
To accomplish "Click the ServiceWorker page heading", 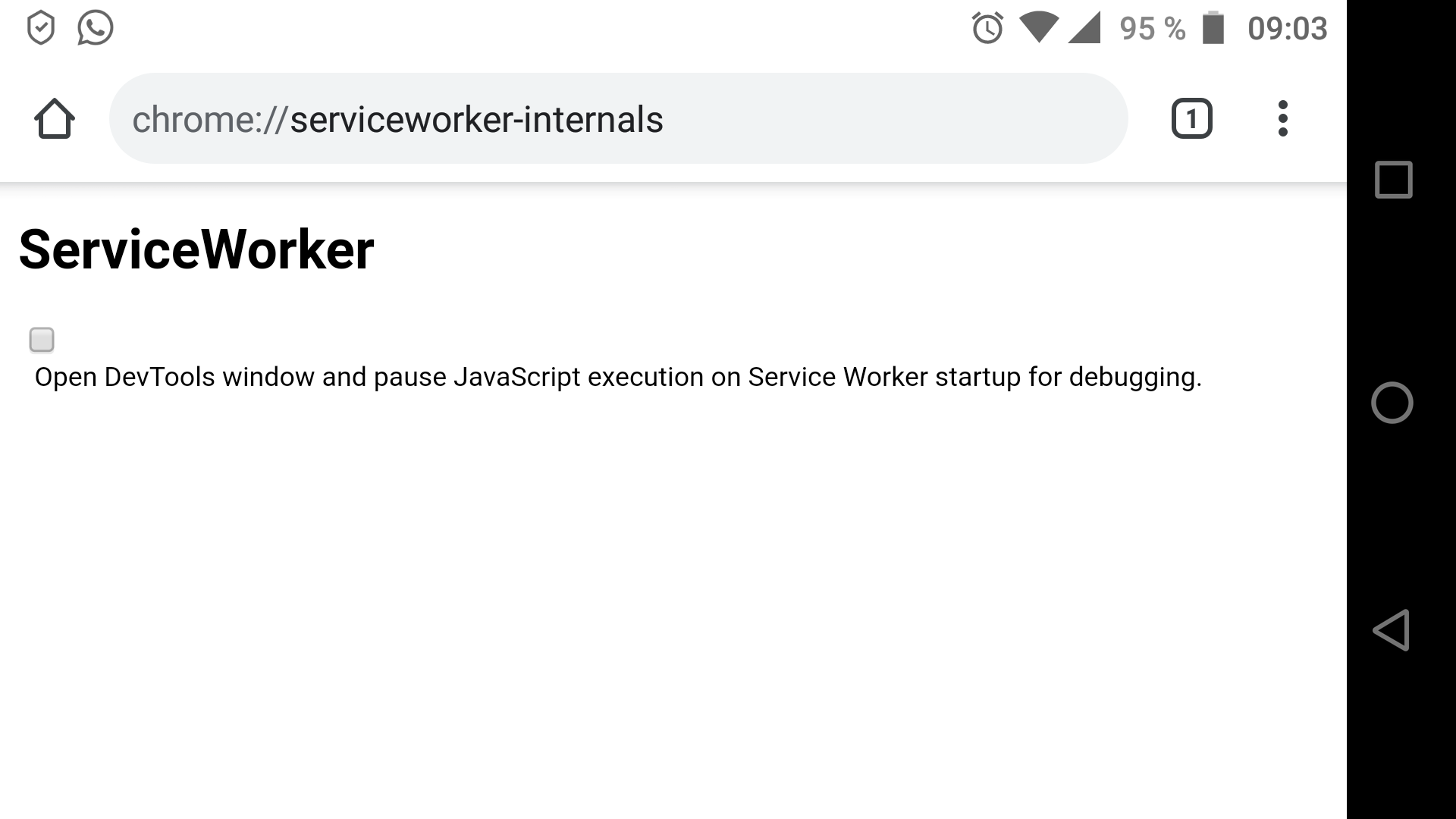I will tap(196, 249).
